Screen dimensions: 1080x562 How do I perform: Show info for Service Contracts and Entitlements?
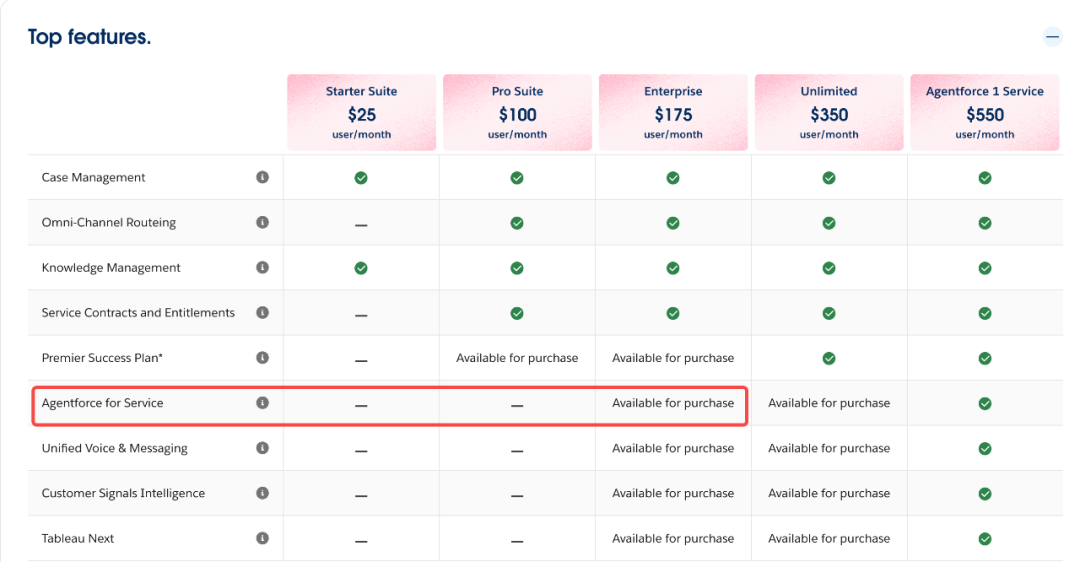[x=262, y=312]
